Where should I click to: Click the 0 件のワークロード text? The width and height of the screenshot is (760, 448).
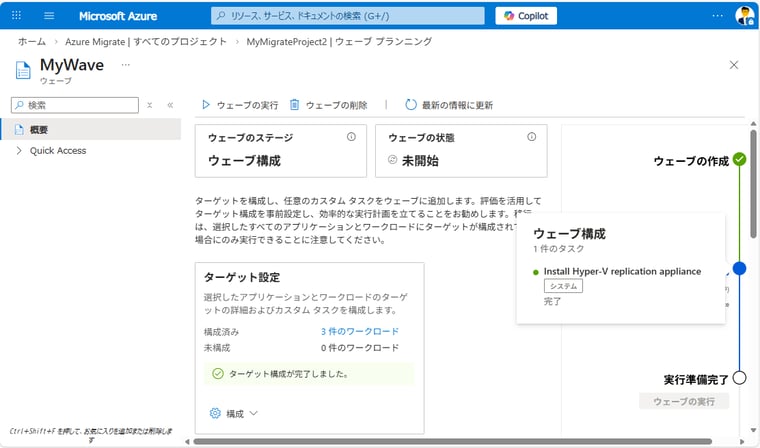(x=360, y=348)
